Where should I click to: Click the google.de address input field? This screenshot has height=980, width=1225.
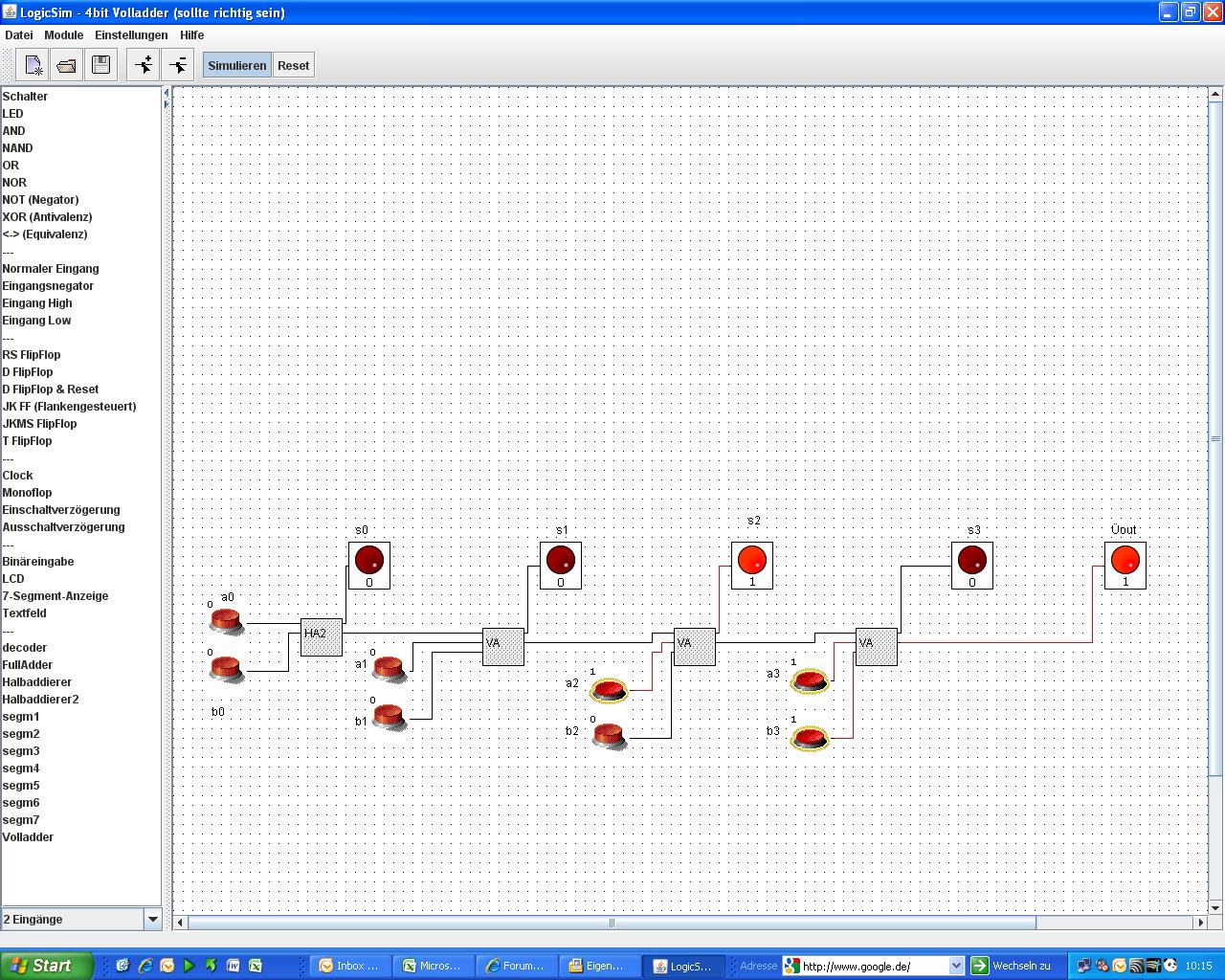tap(875, 966)
